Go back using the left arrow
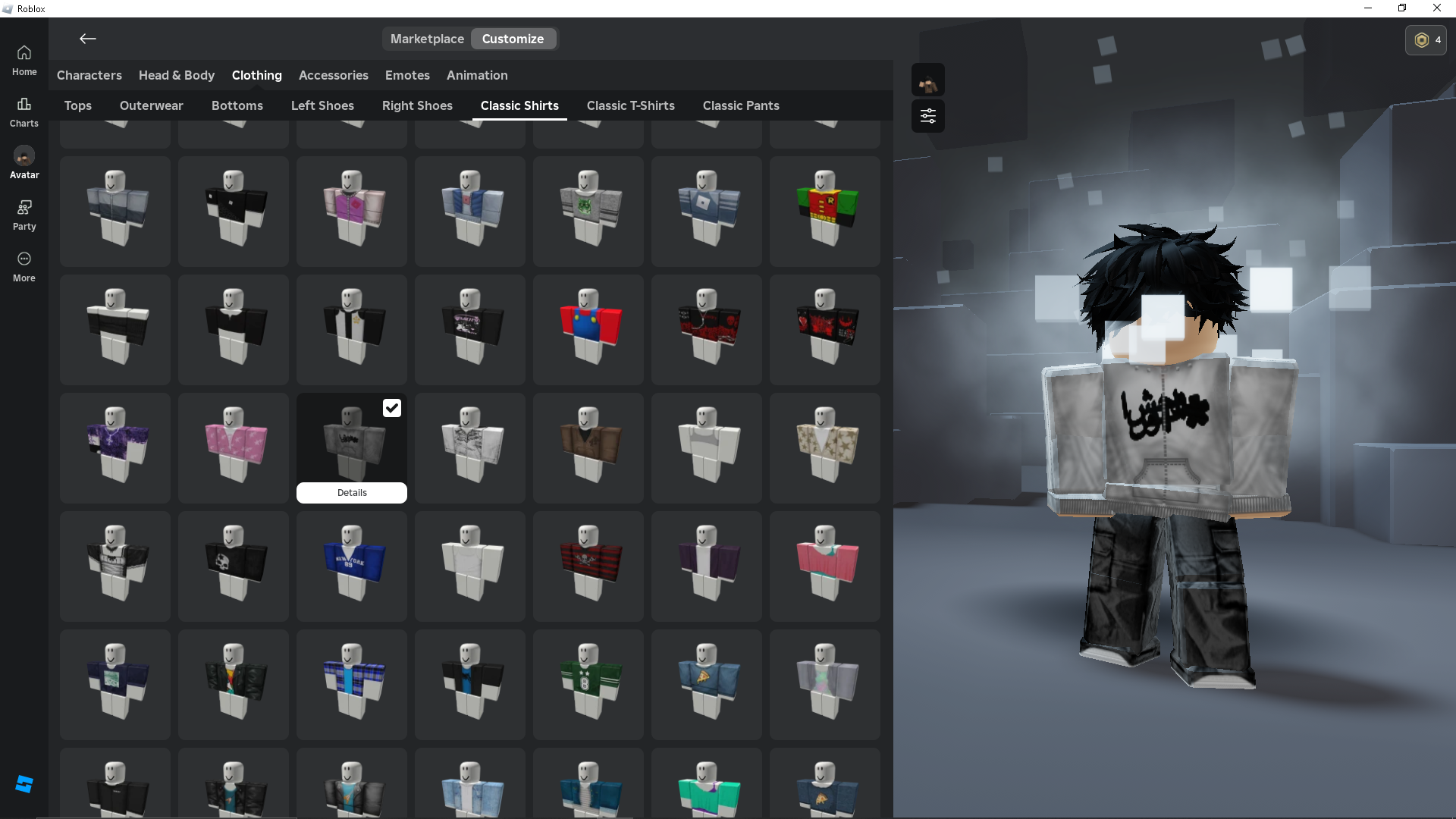 [88, 39]
